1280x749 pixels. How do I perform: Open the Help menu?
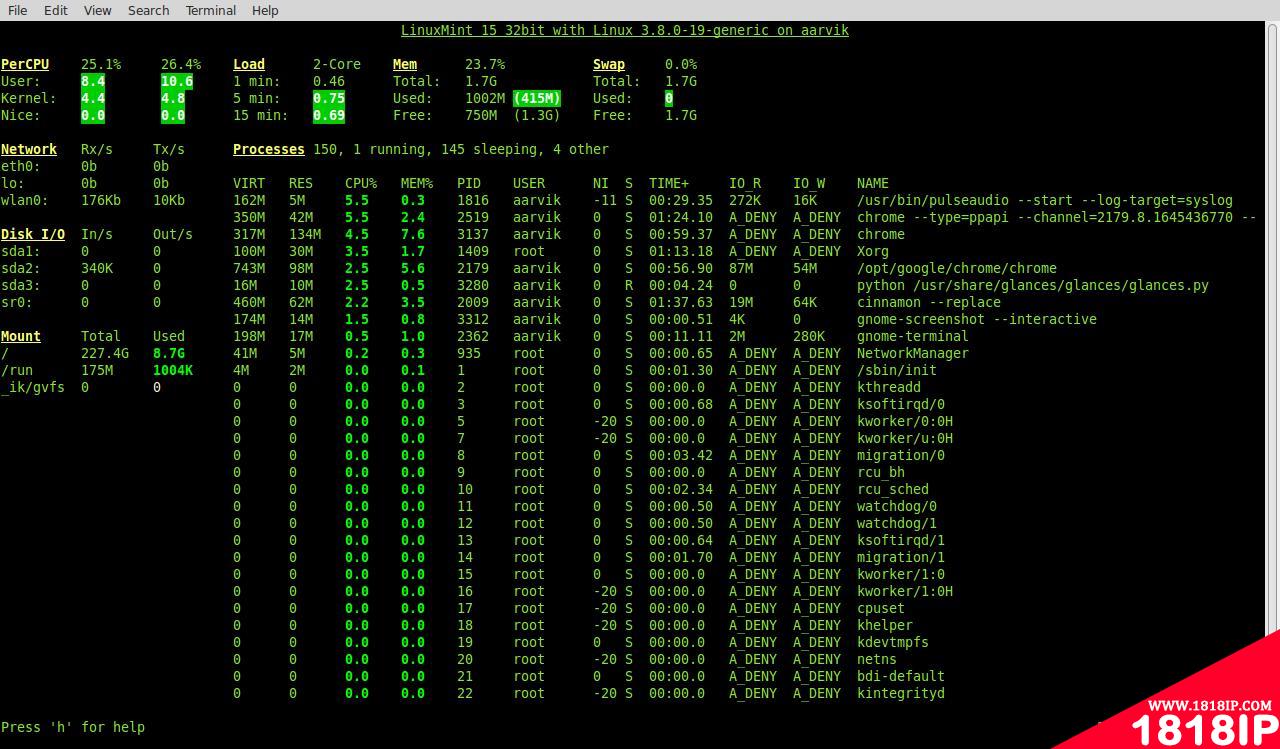tap(265, 10)
